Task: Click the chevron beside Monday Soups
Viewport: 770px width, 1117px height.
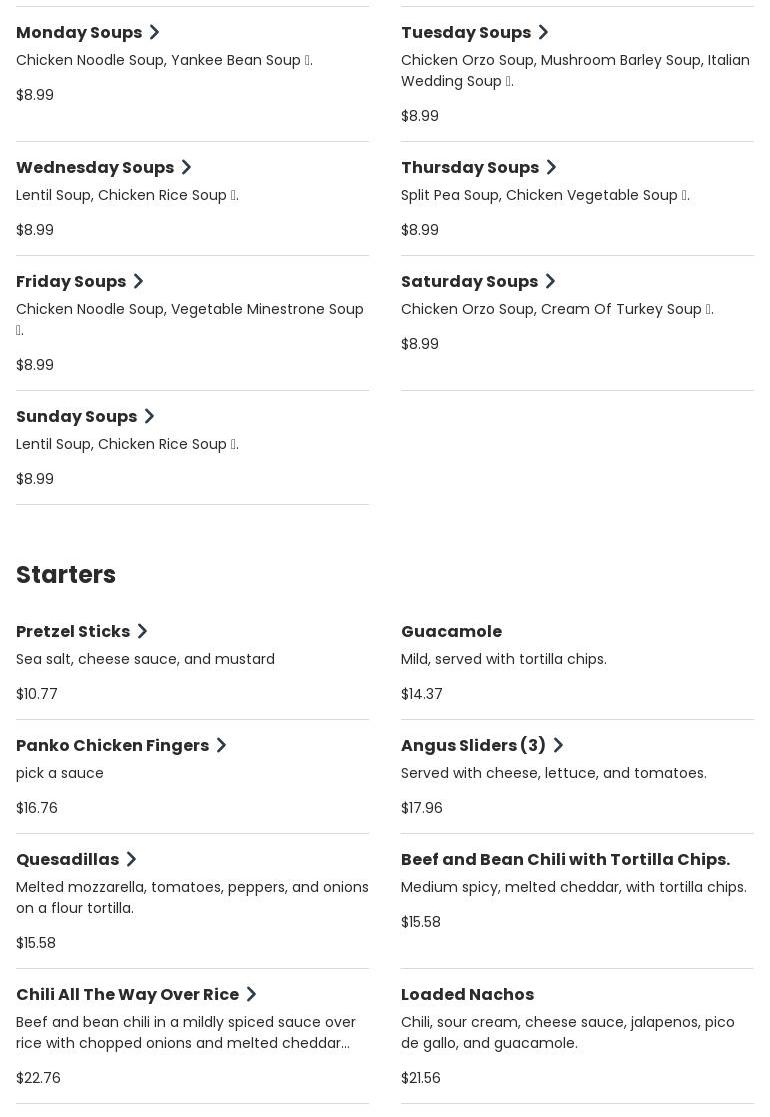Action: pyautogui.click(x=154, y=33)
